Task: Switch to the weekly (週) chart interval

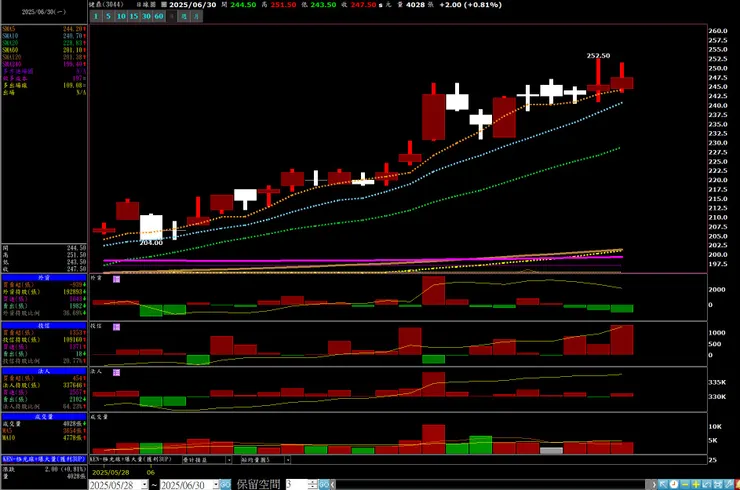Action: [x=184, y=17]
